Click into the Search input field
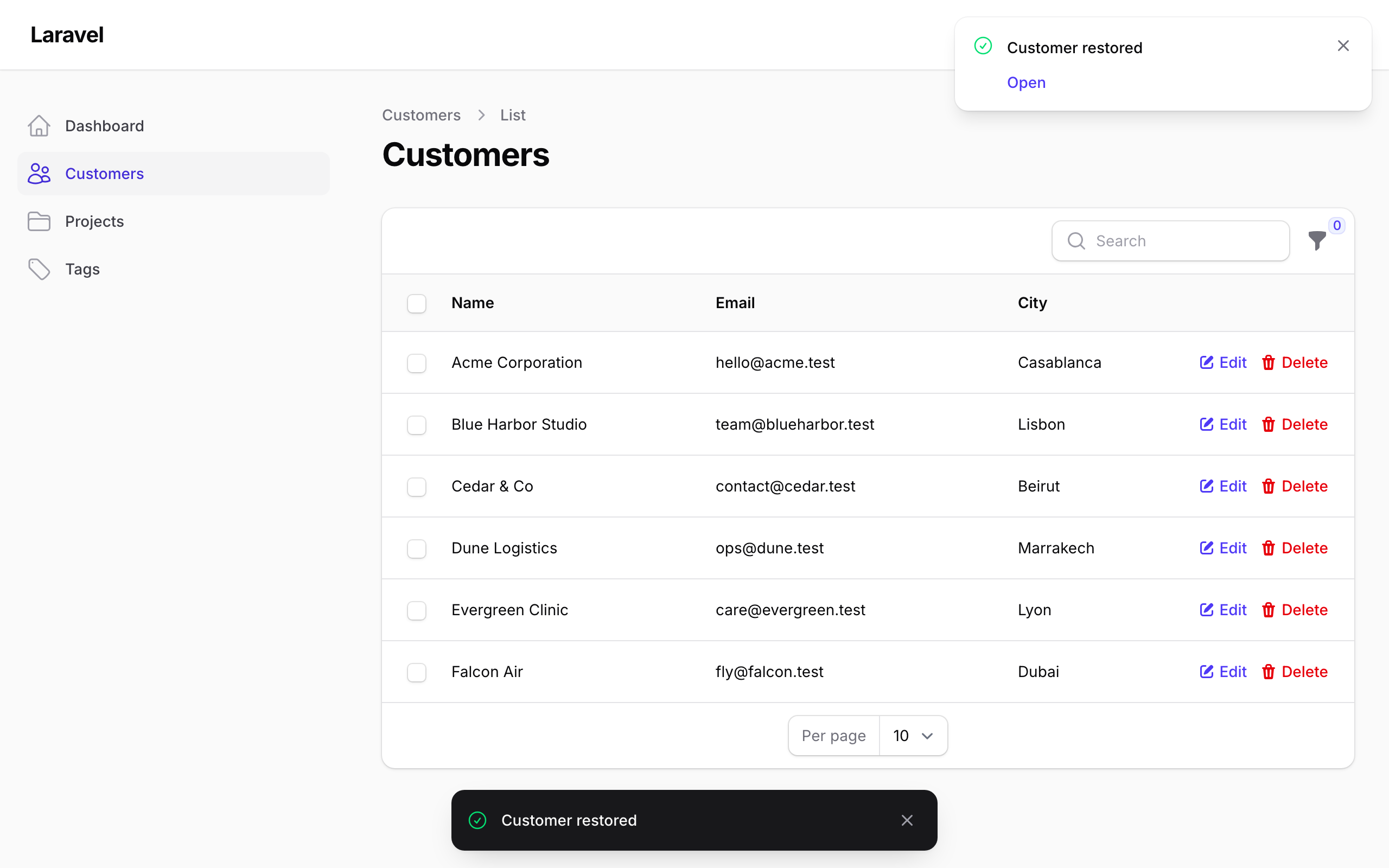Image resolution: width=1389 pixels, height=868 pixels. coord(1171,240)
